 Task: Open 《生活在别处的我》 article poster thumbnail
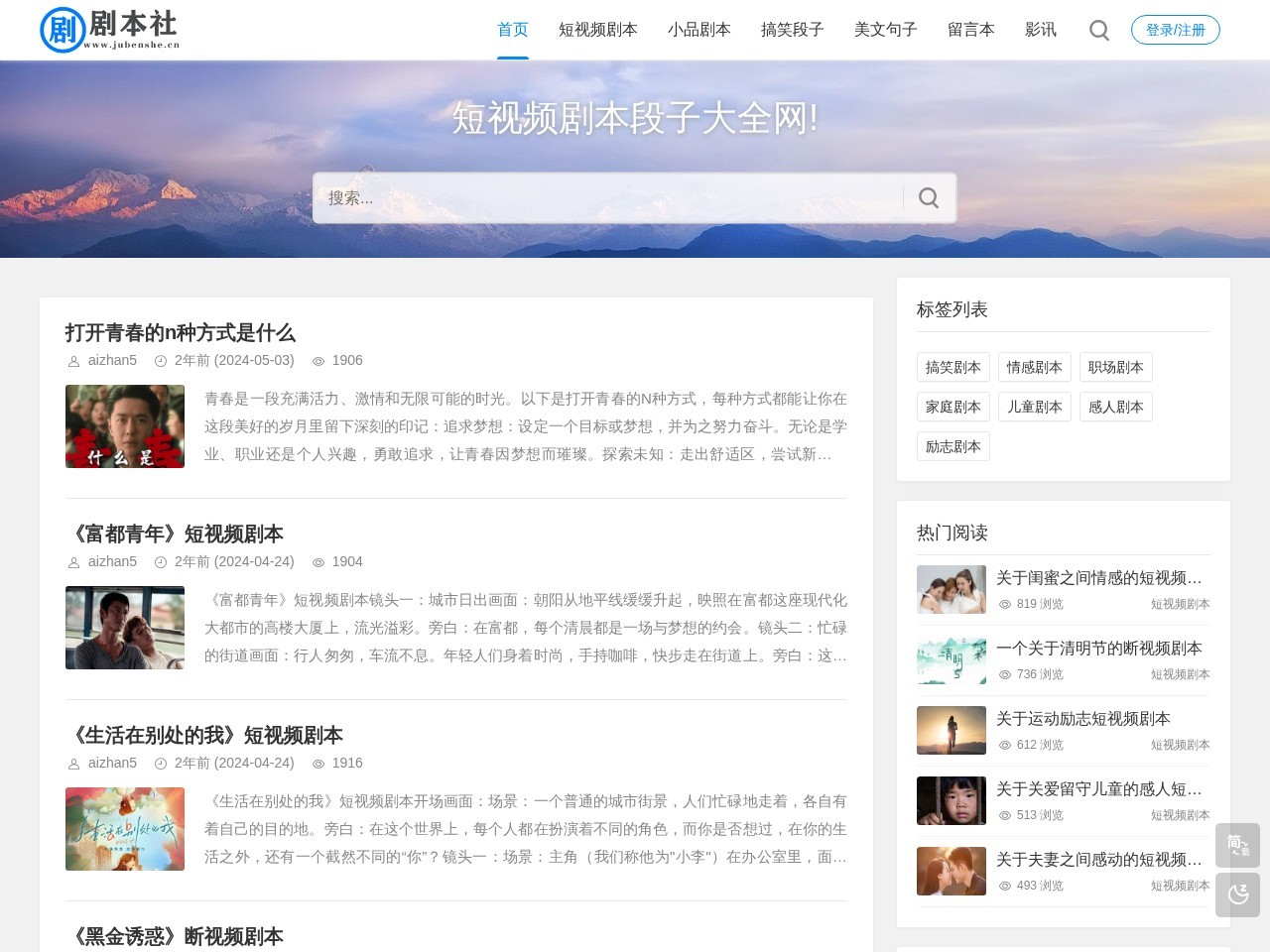click(125, 829)
